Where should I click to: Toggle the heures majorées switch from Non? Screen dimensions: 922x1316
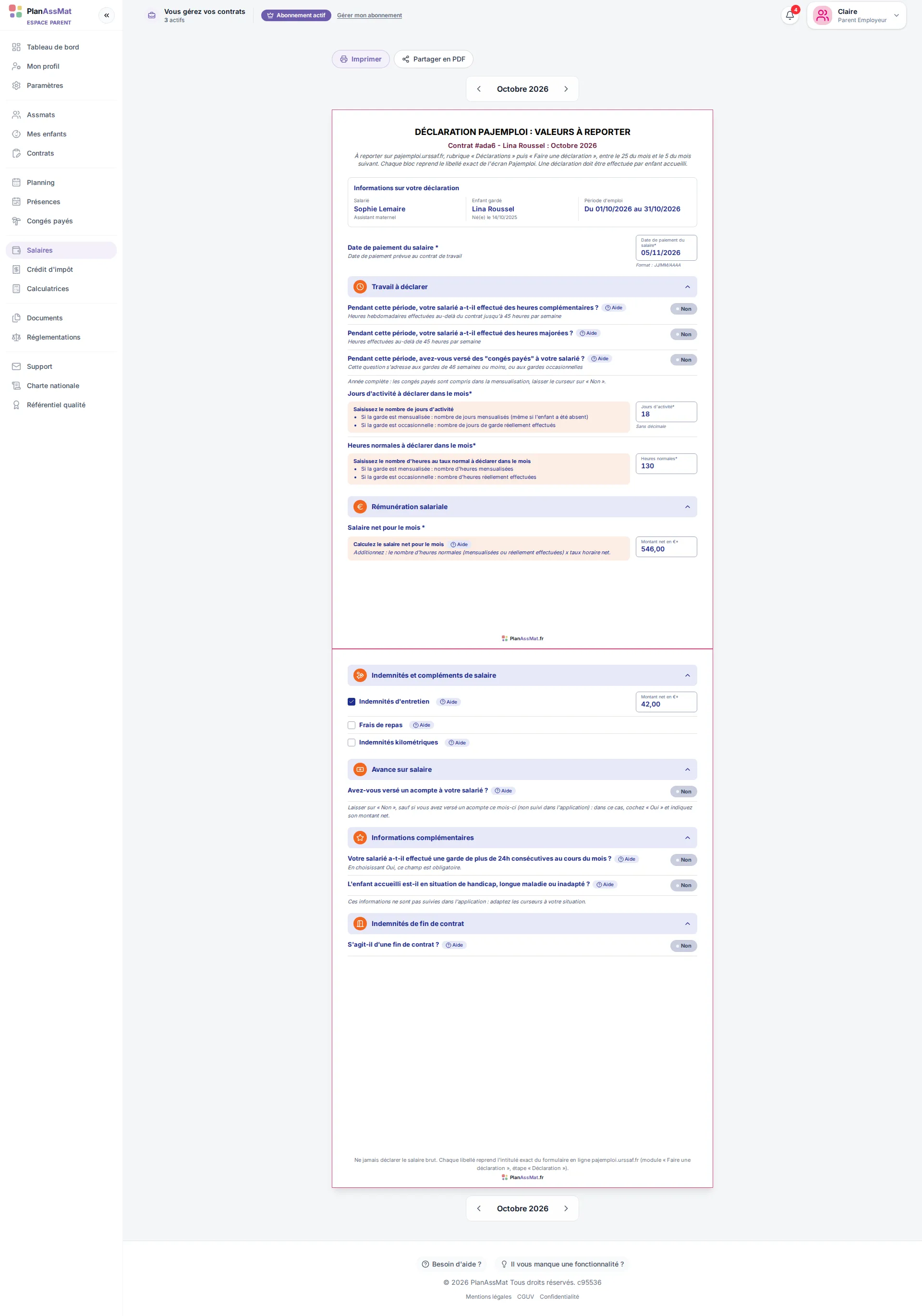tap(684, 334)
